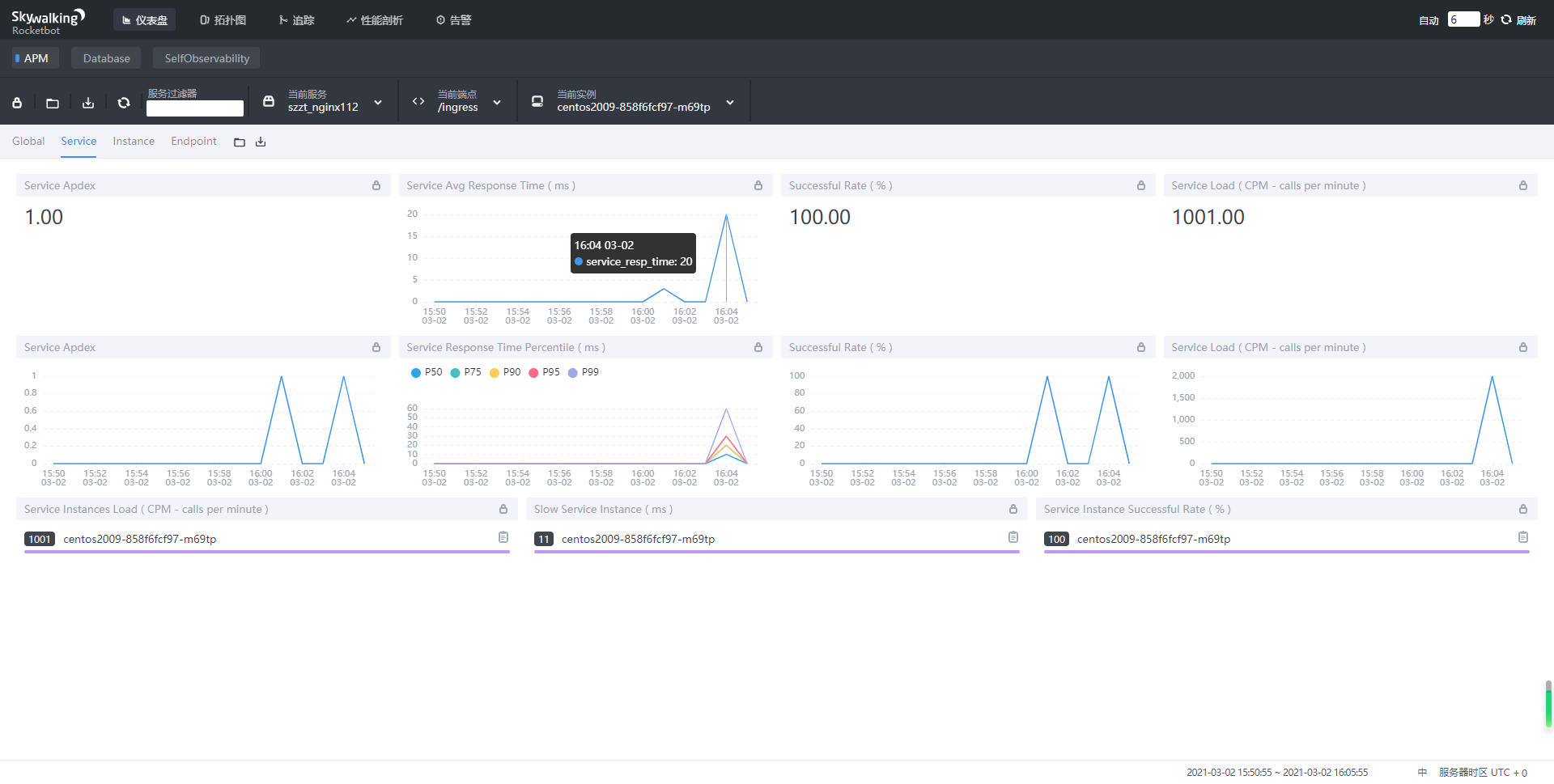Click the folder icon beside Endpoint tab

(x=240, y=142)
